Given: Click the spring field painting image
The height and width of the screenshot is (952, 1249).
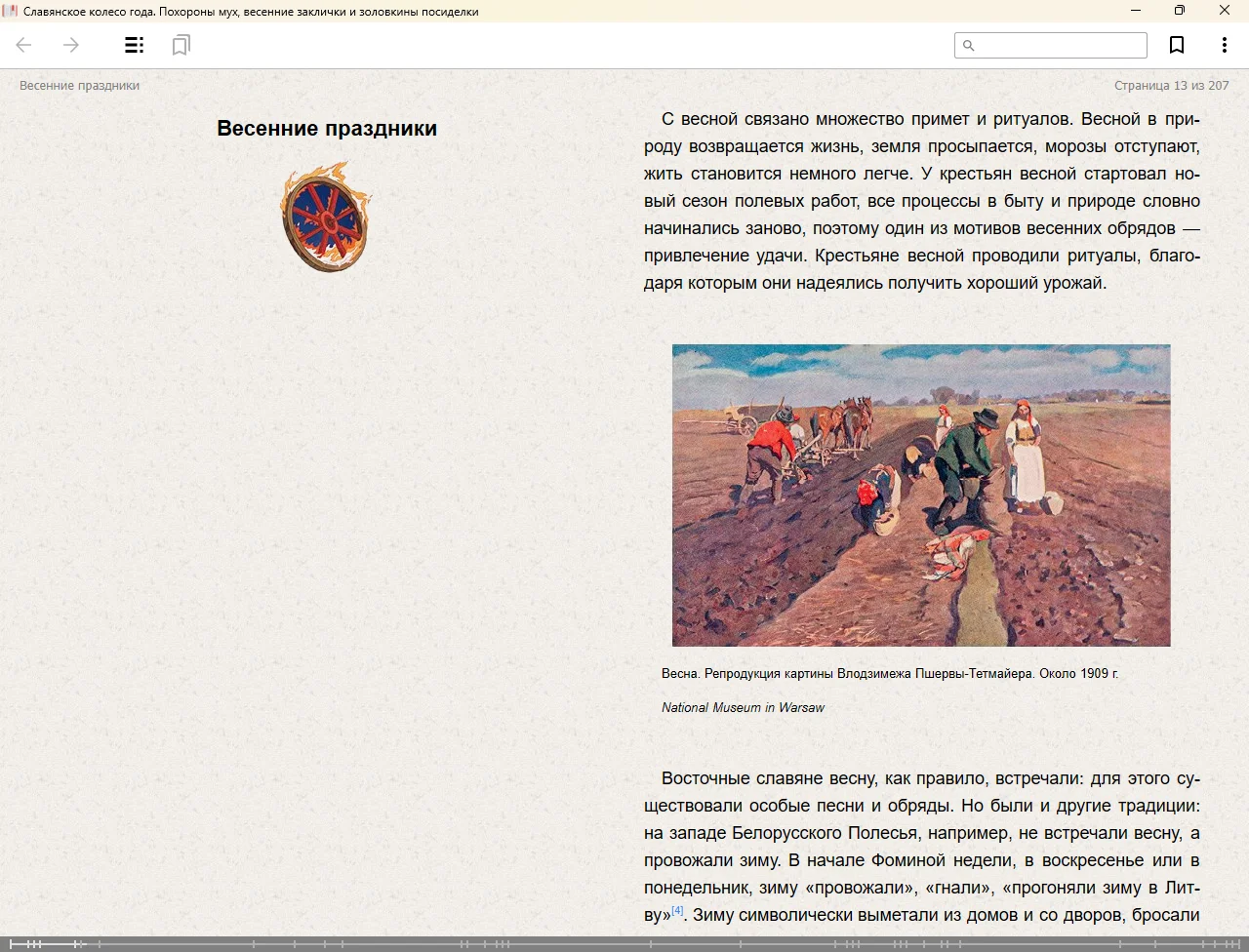Looking at the screenshot, I should pyautogui.click(x=920, y=495).
